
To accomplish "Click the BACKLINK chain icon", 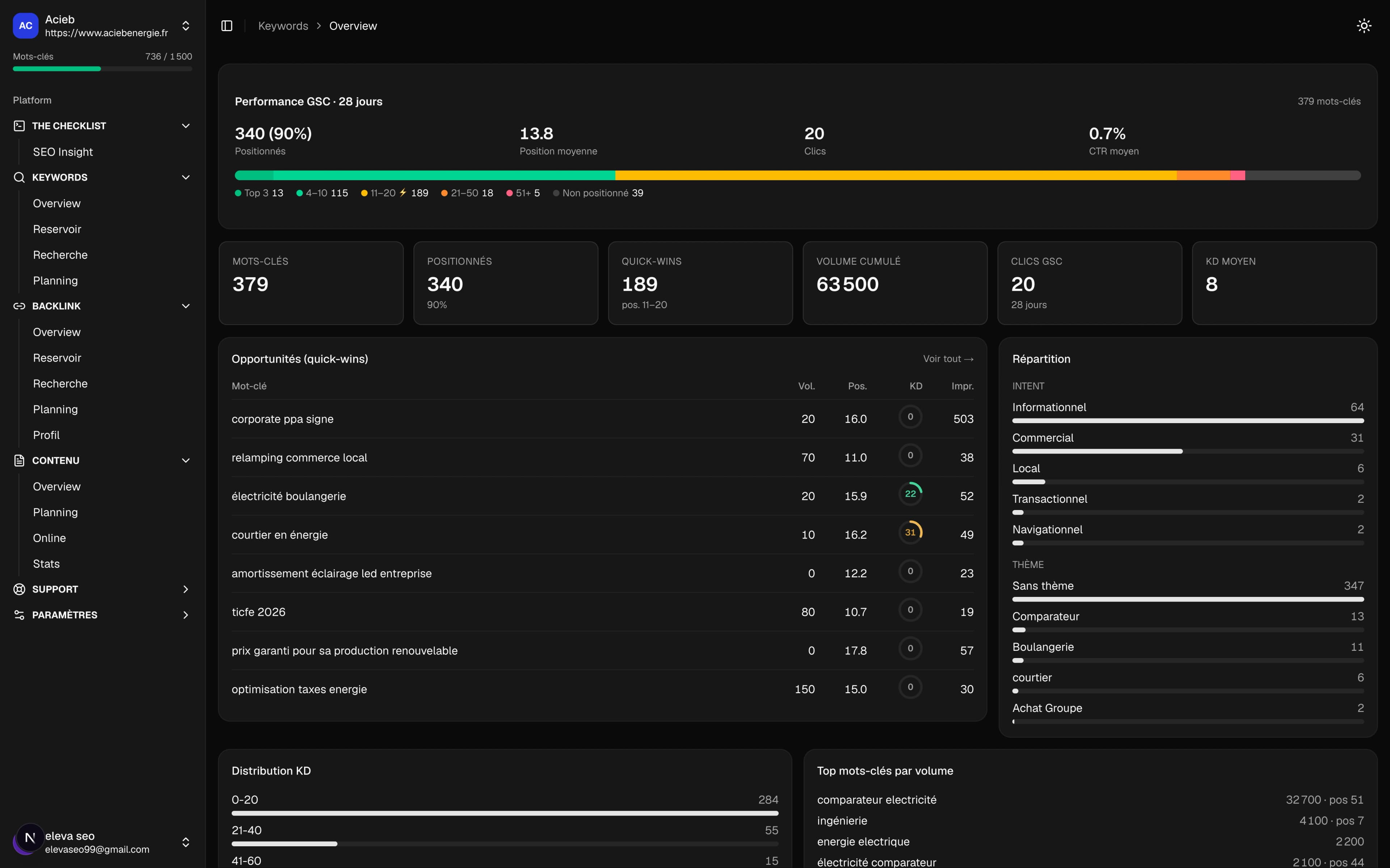I will coord(19,306).
